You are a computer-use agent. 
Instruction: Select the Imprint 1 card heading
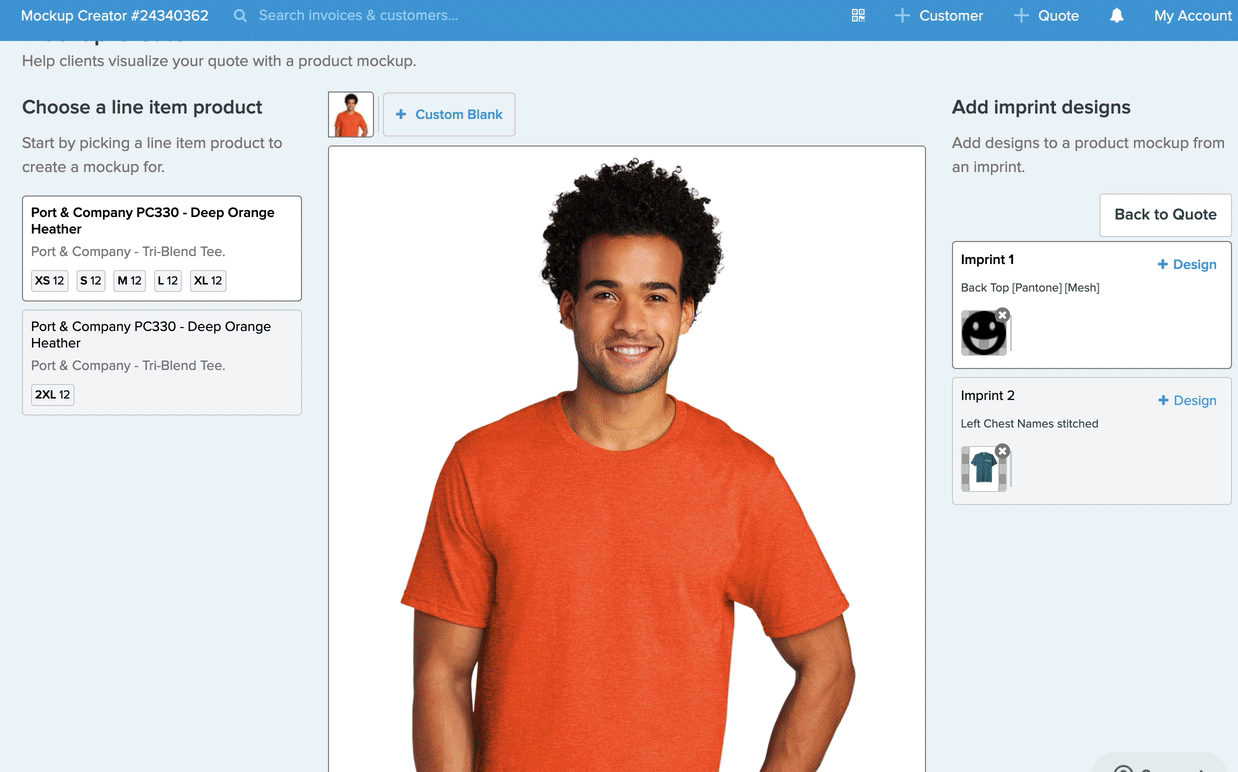987,260
